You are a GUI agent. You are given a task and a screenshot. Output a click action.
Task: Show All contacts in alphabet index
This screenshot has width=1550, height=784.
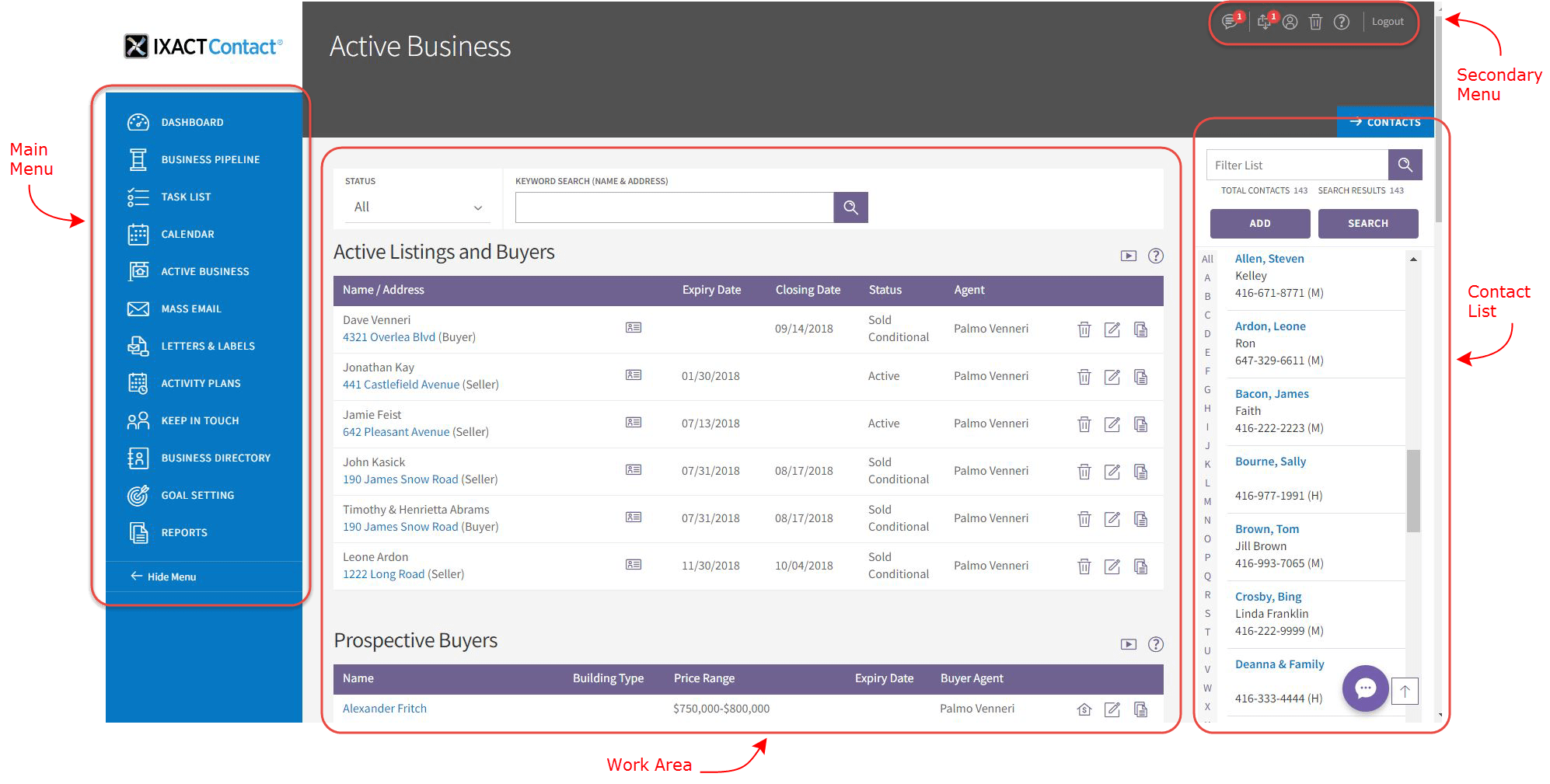click(x=1207, y=259)
